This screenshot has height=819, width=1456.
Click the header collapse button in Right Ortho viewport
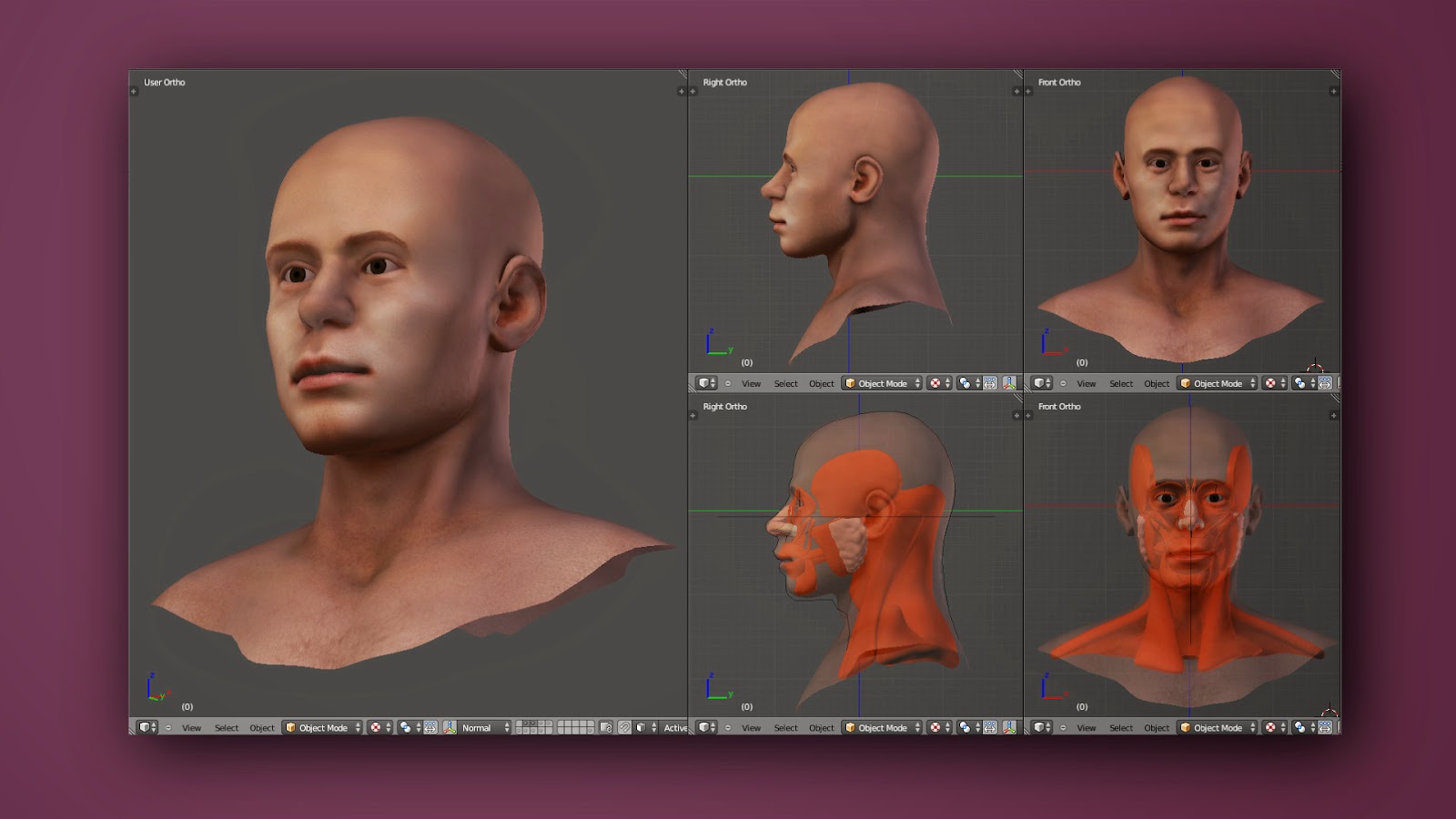727,383
